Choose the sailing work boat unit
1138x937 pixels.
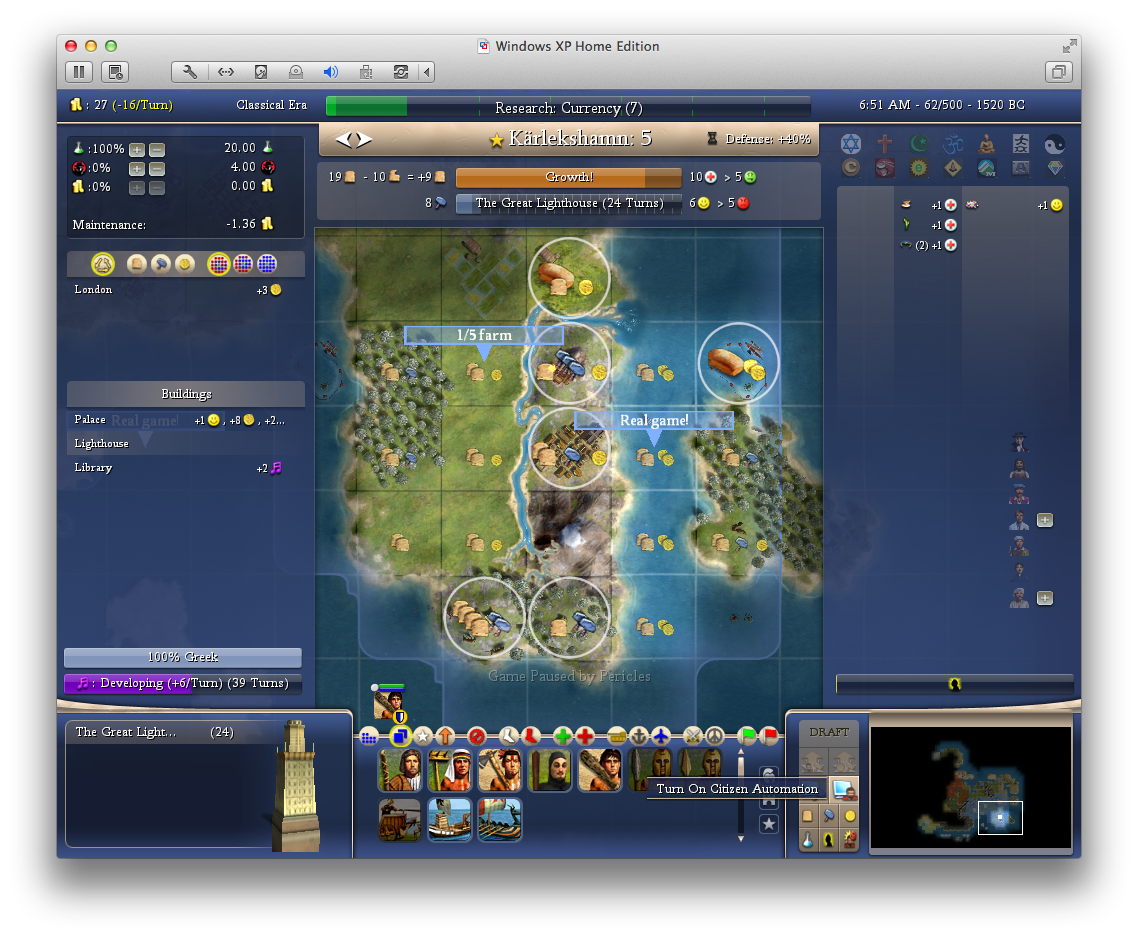450,819
